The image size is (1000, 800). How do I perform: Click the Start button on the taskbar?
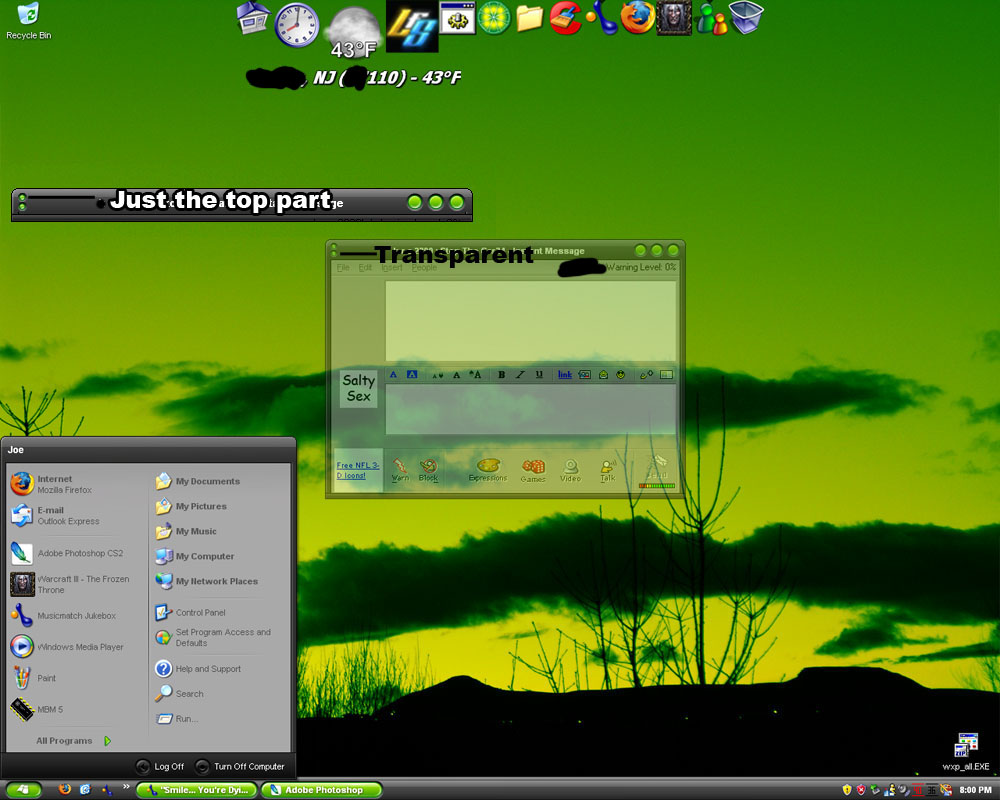(23, 790)
